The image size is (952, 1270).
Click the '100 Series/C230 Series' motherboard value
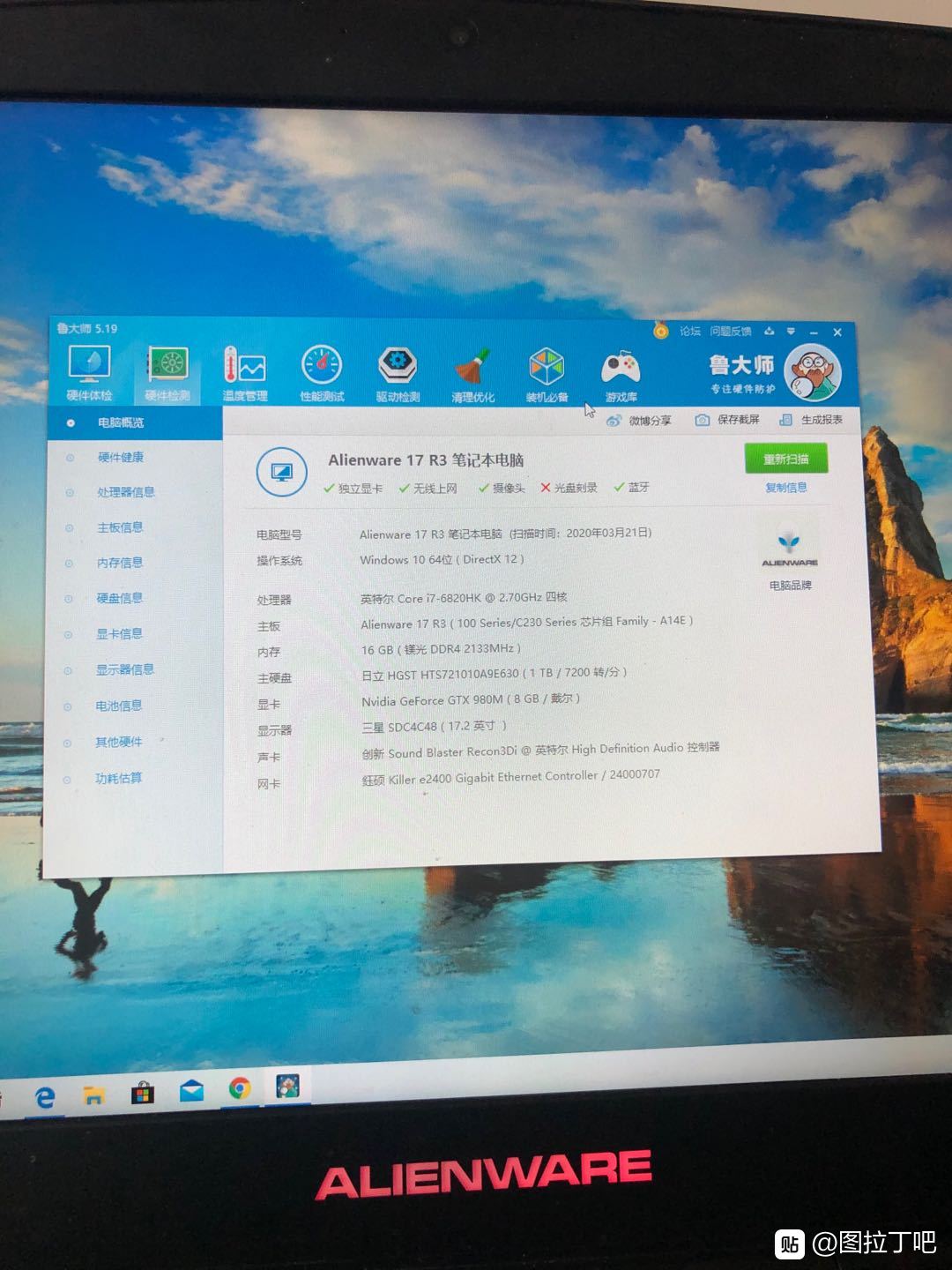527,623
